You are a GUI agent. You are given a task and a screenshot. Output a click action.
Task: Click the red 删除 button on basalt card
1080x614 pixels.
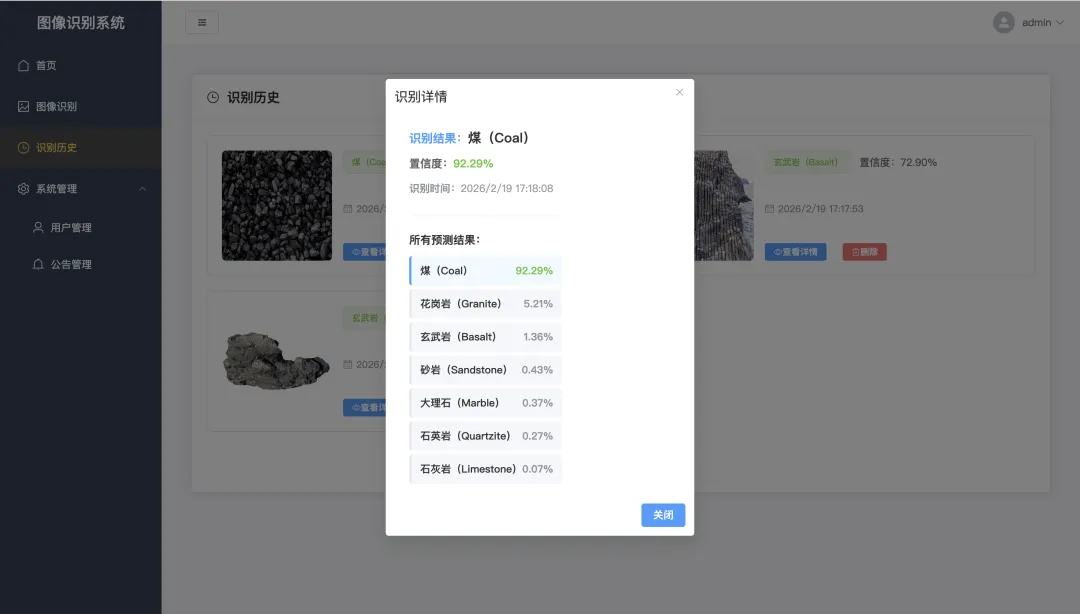tap(864, 252)
